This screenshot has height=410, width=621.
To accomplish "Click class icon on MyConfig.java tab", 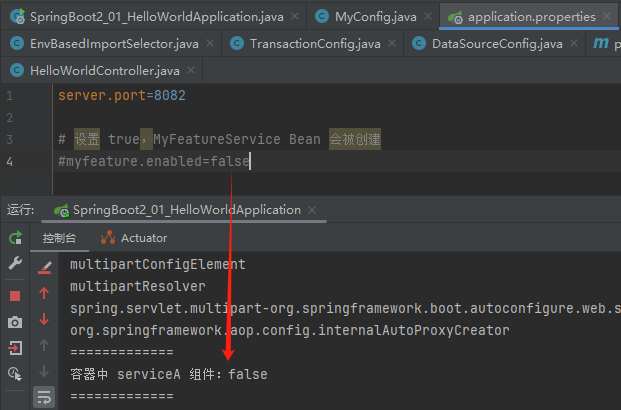I will click(x=322, y=16).
